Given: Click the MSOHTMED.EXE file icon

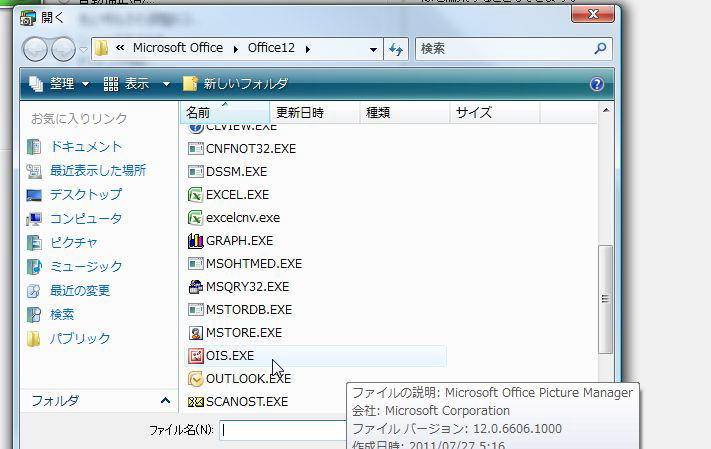Looking at the screenshot, I should coord(195,264).
